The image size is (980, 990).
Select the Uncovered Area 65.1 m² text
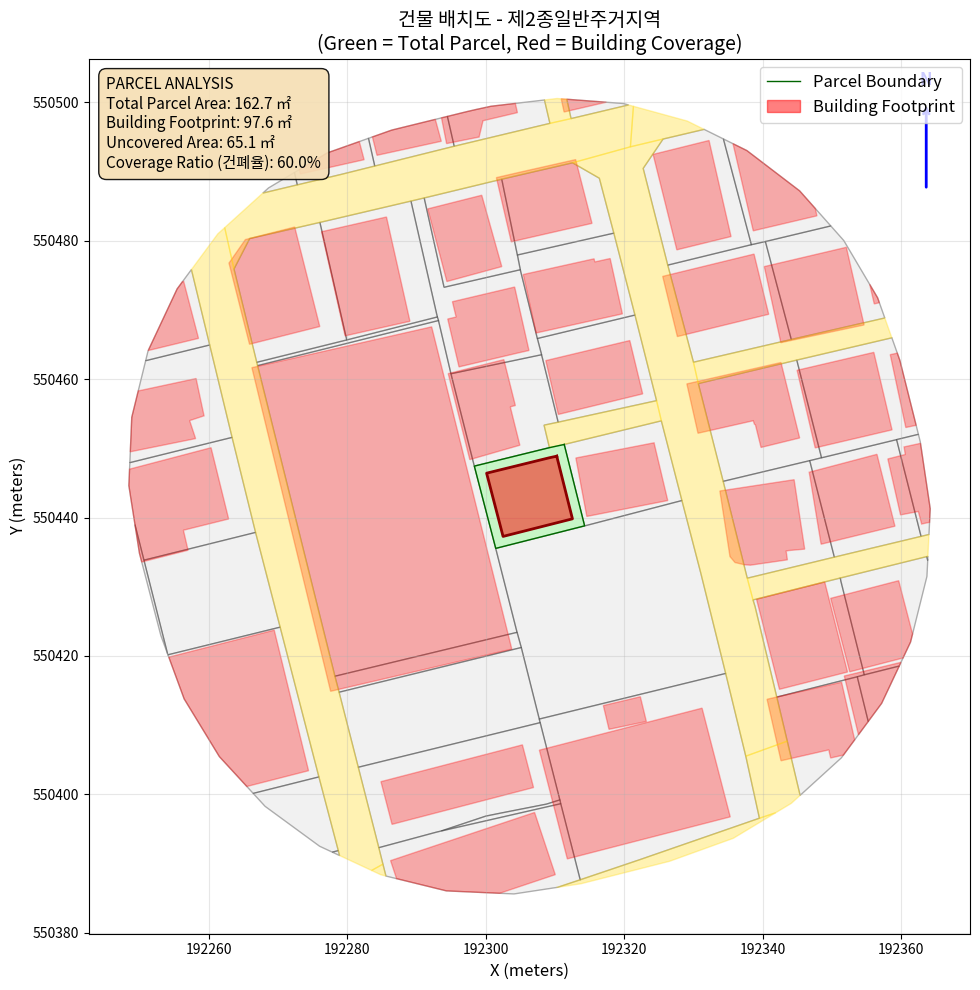coord(190,142)
